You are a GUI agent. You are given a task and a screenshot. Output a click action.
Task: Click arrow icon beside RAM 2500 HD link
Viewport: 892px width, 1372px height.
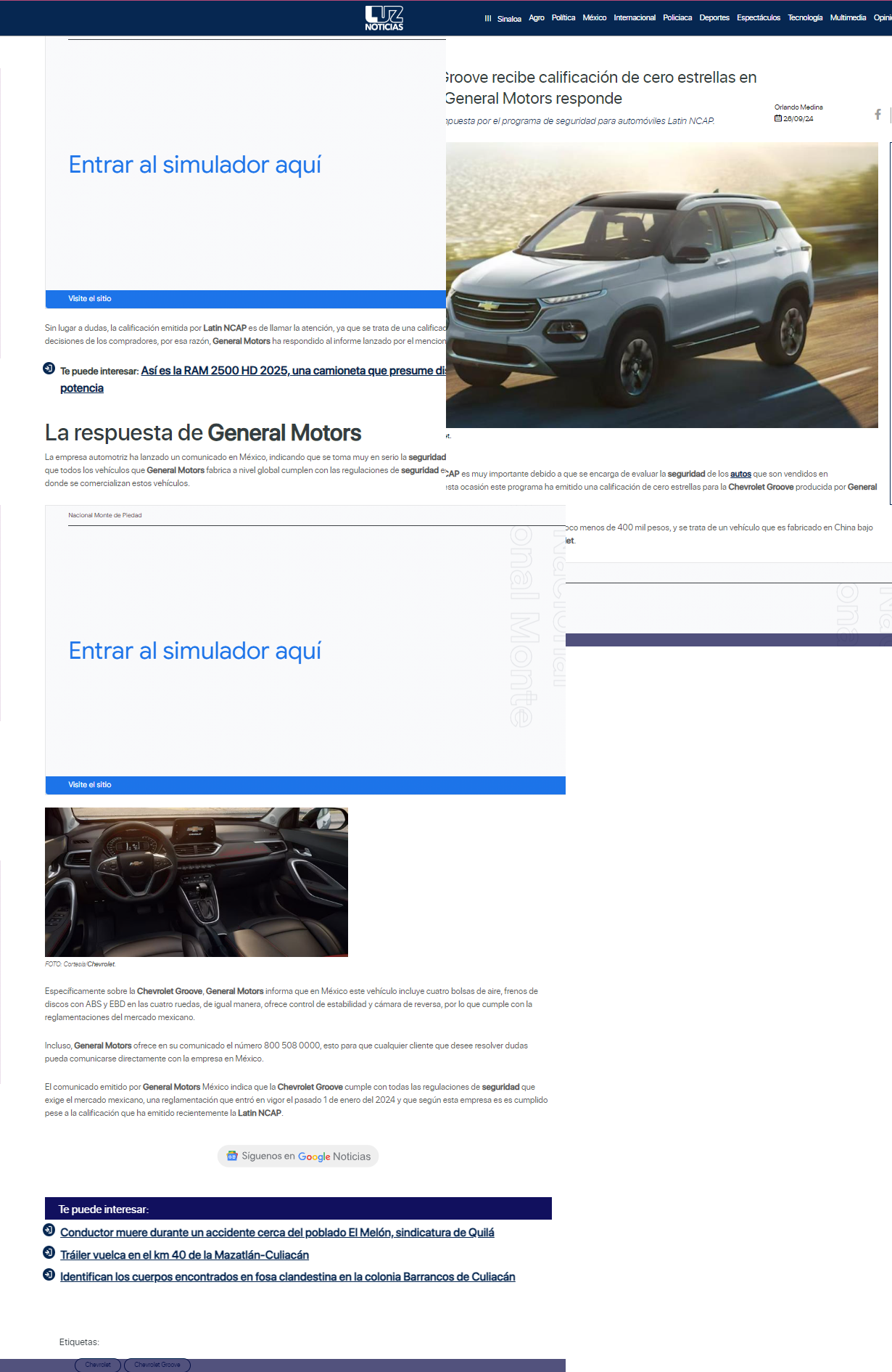pyautogui.click(x=49, y=369)
